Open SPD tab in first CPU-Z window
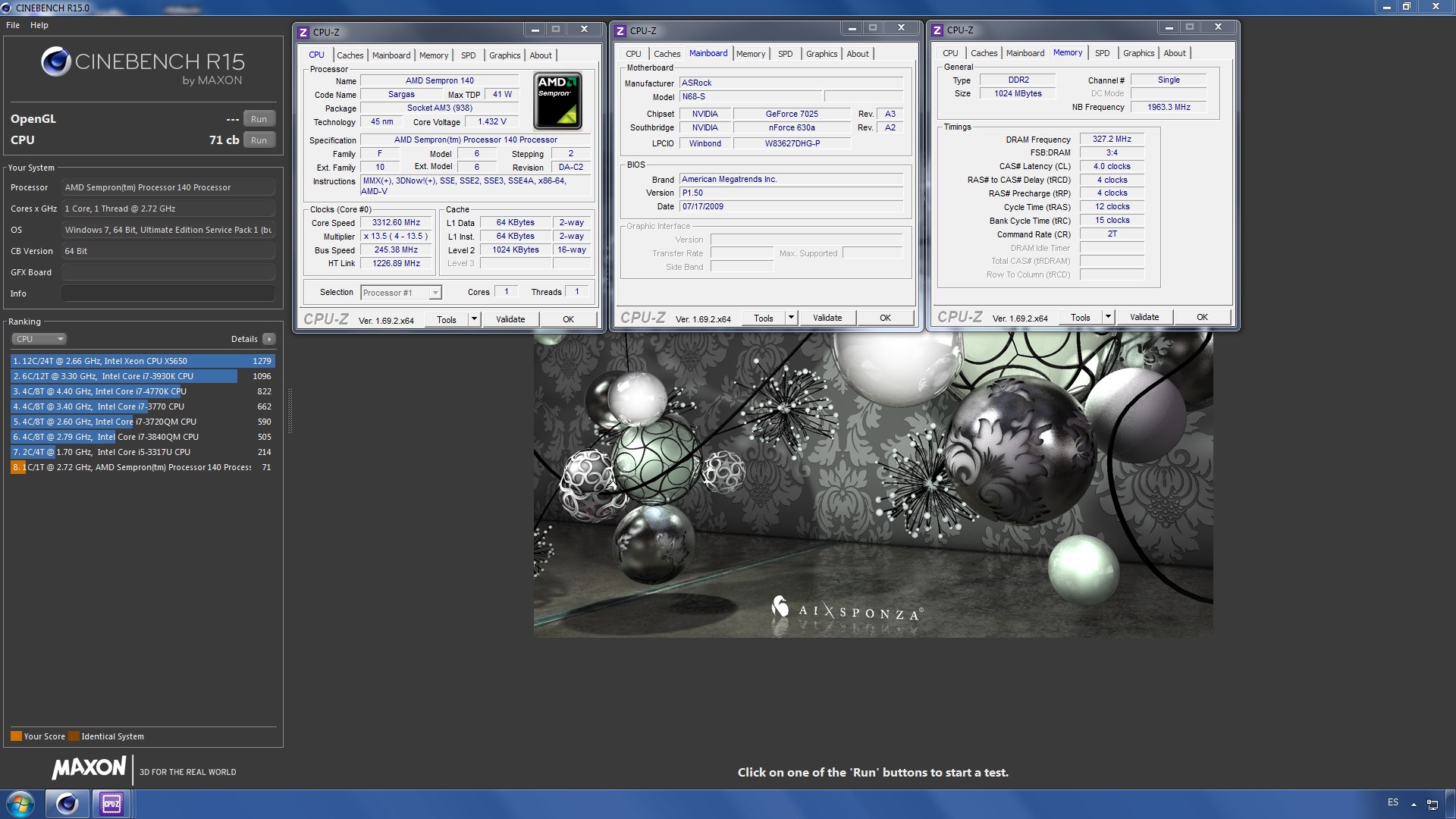The image size is (1456, 819). (x=469, y=55)
